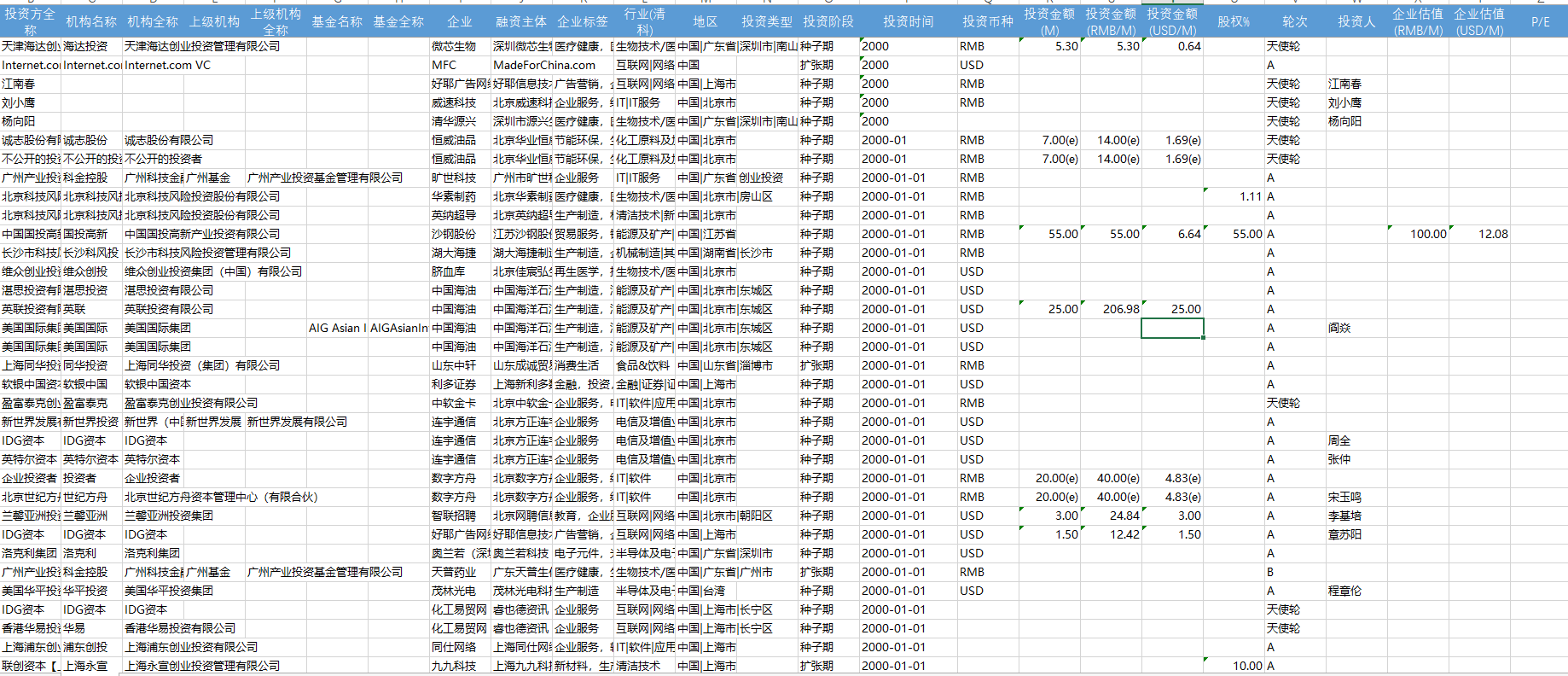Screen dimensions: 1568x676
Task: Select the 清华源兴 cell
Action: click(460, 121)
